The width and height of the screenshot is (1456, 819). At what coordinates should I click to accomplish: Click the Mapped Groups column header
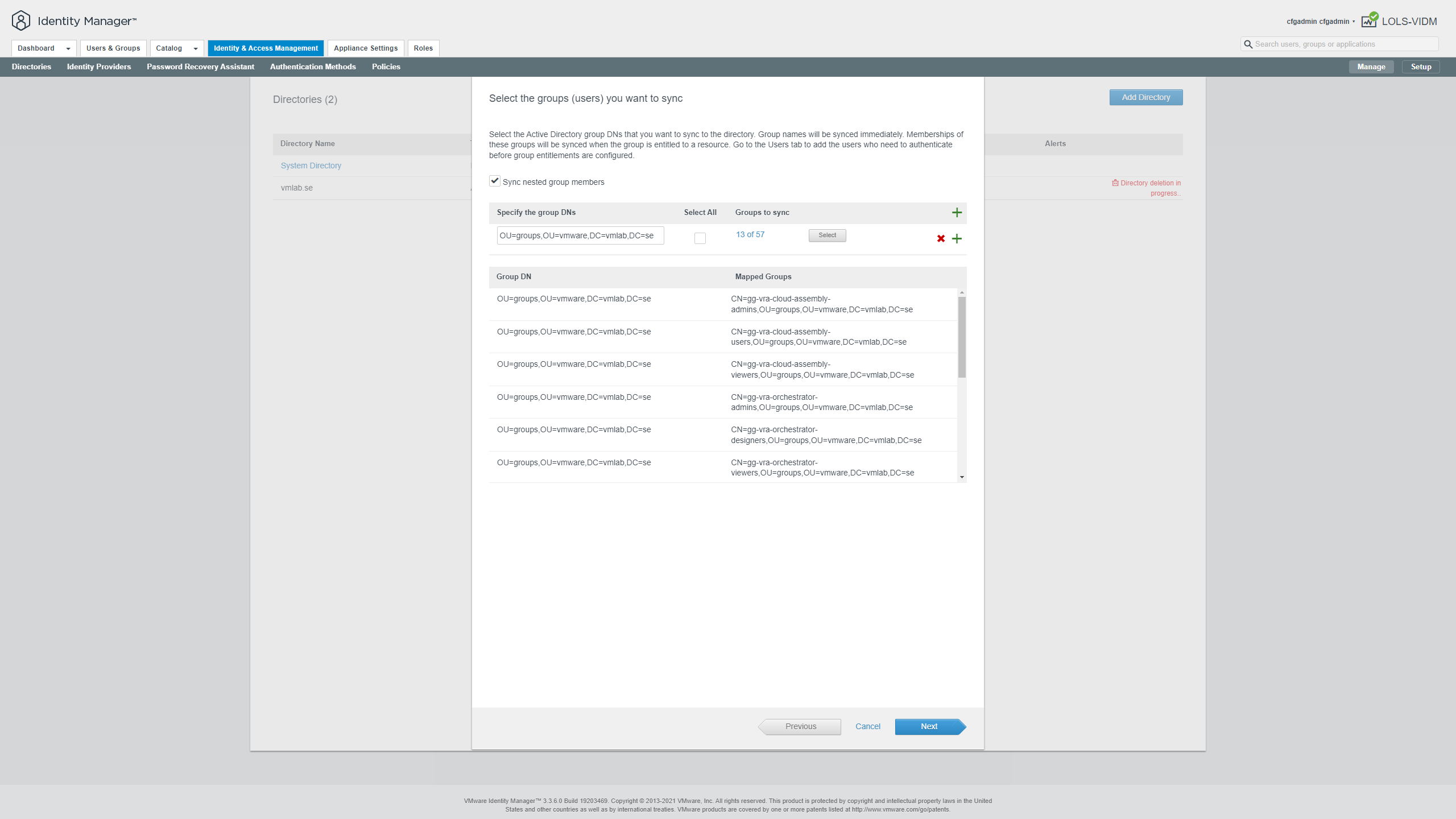[x=763, y=276]
